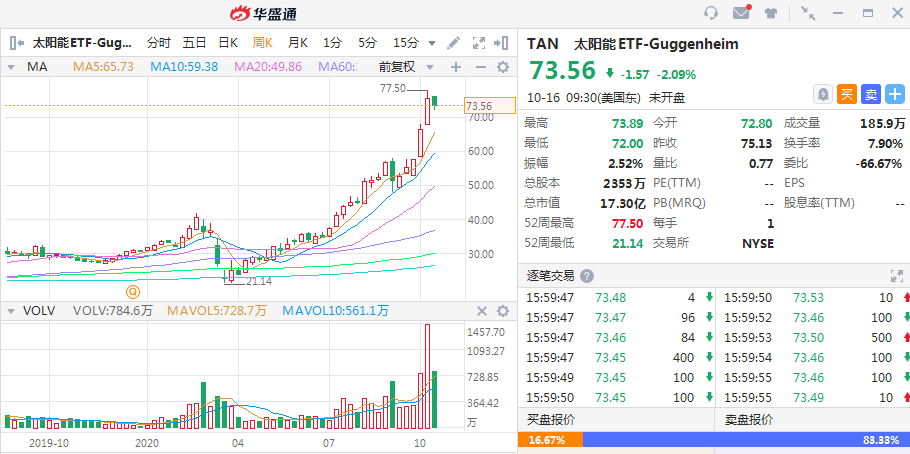Image resolution: width=910 pixels, height=454 pixels.
Task: Click the volume value 185.9万
Action: (882, 124)
